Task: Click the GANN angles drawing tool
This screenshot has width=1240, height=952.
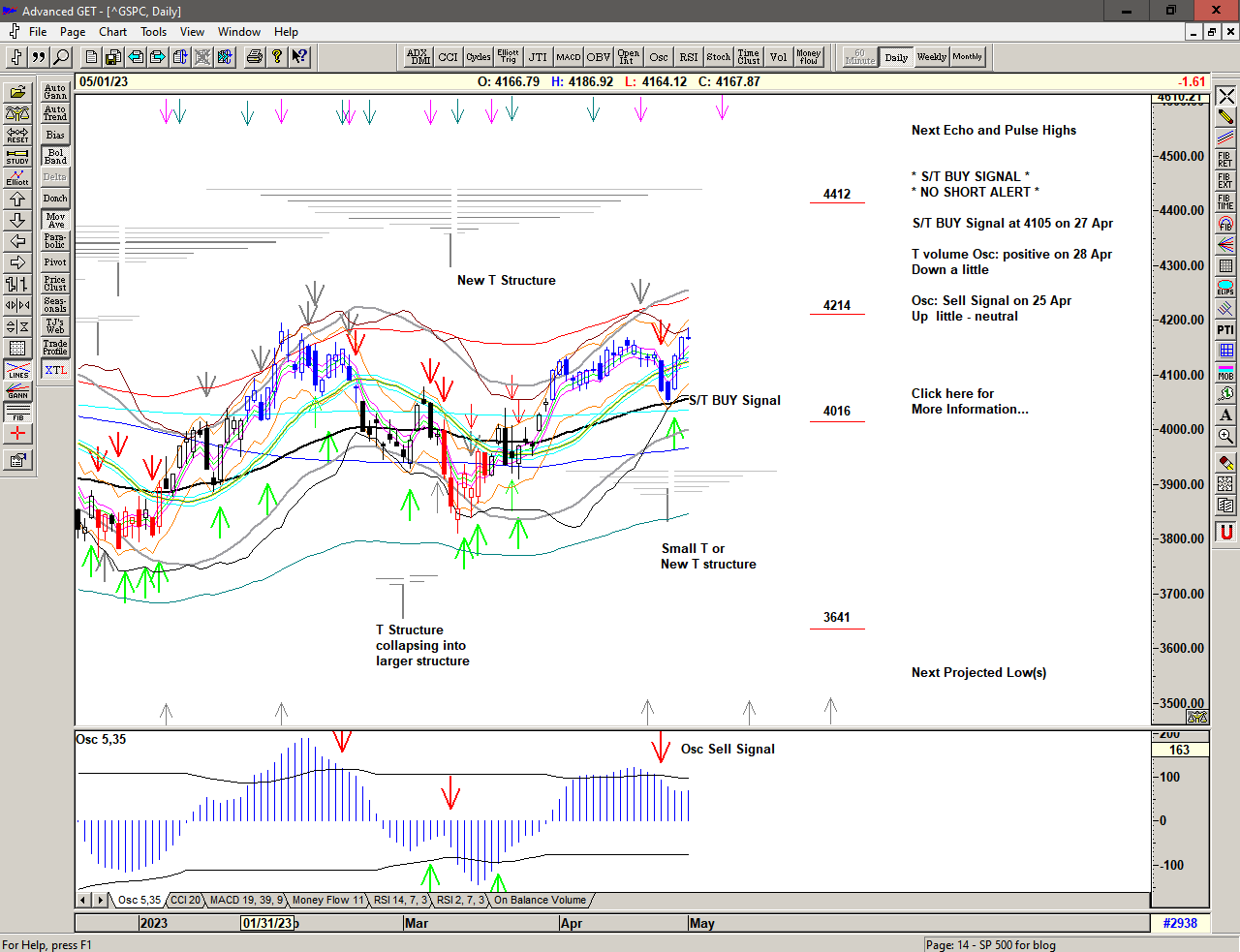Action: click(17, 391)
